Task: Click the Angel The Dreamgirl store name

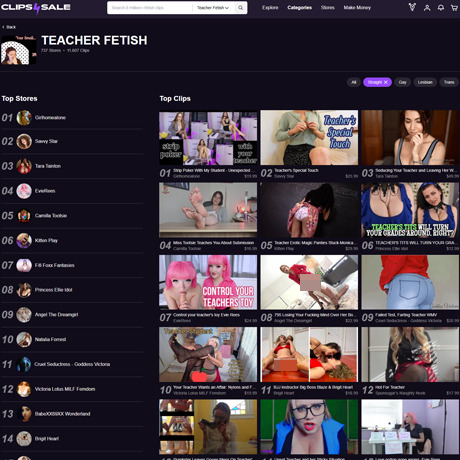Action: click(57, 315)
